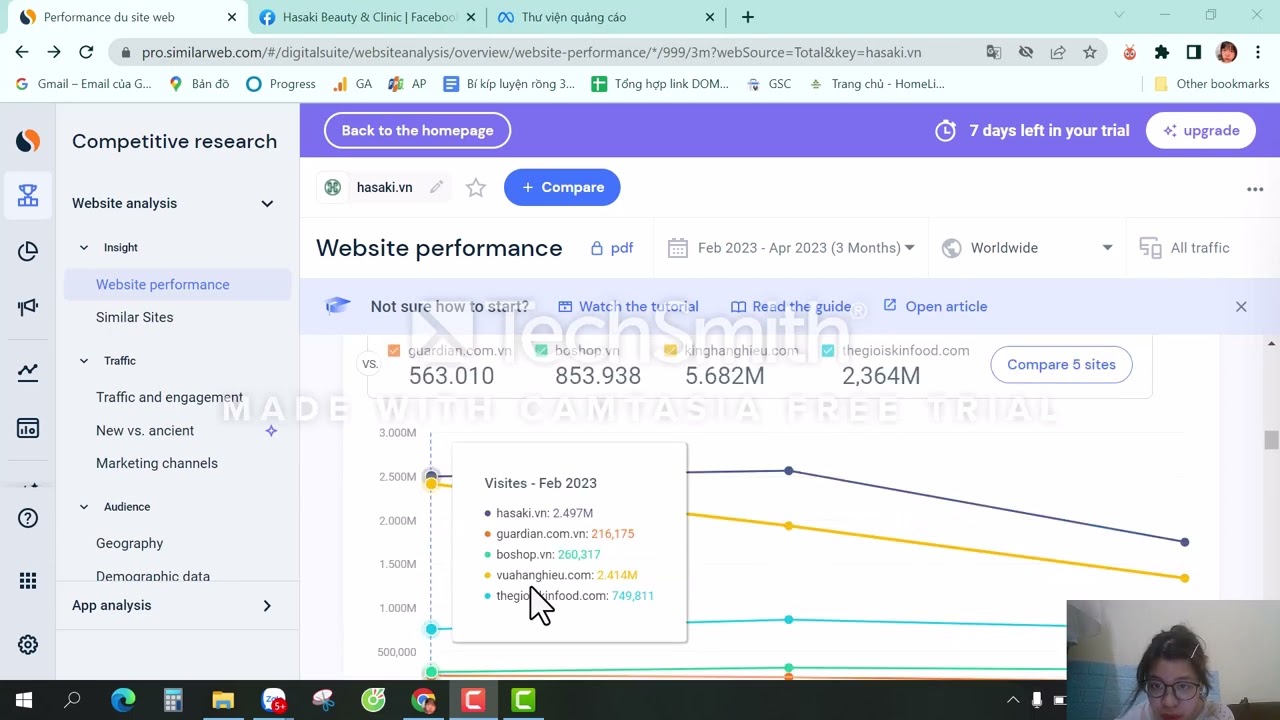1280x720 pixels.
Task: Reload the page
Action: [86, 52]
